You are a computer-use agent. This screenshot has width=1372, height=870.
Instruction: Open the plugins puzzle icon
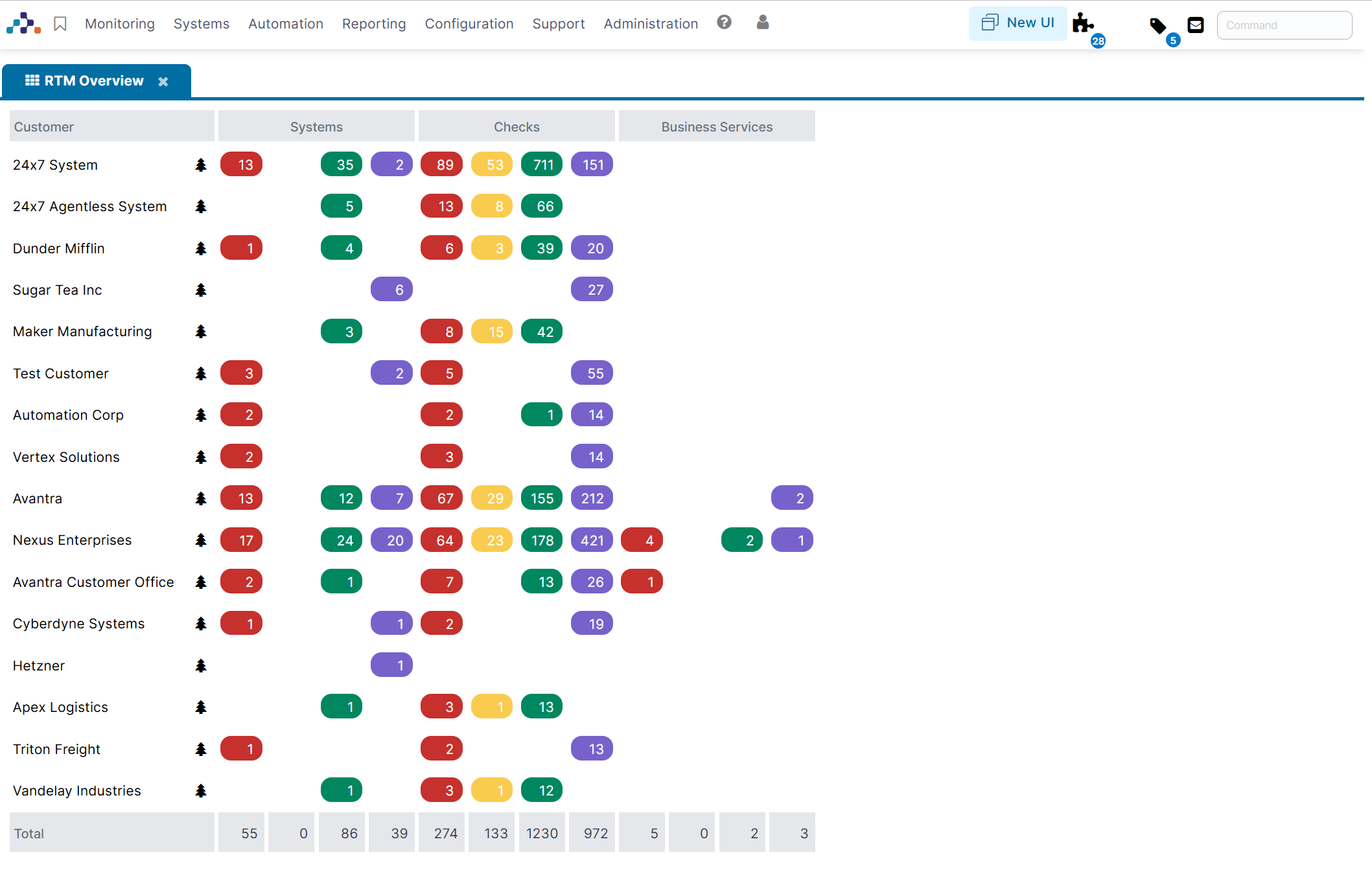click(1083, 23)
